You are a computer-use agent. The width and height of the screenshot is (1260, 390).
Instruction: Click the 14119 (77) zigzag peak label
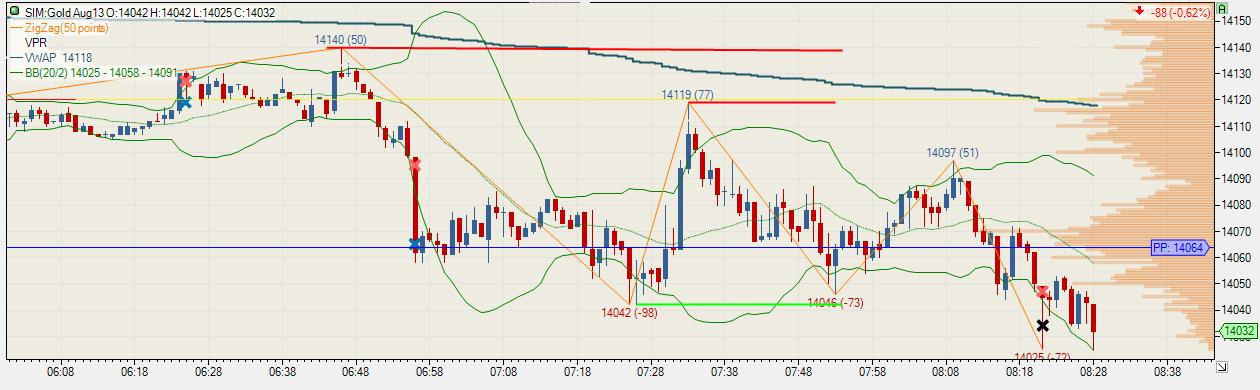[687, 95]
